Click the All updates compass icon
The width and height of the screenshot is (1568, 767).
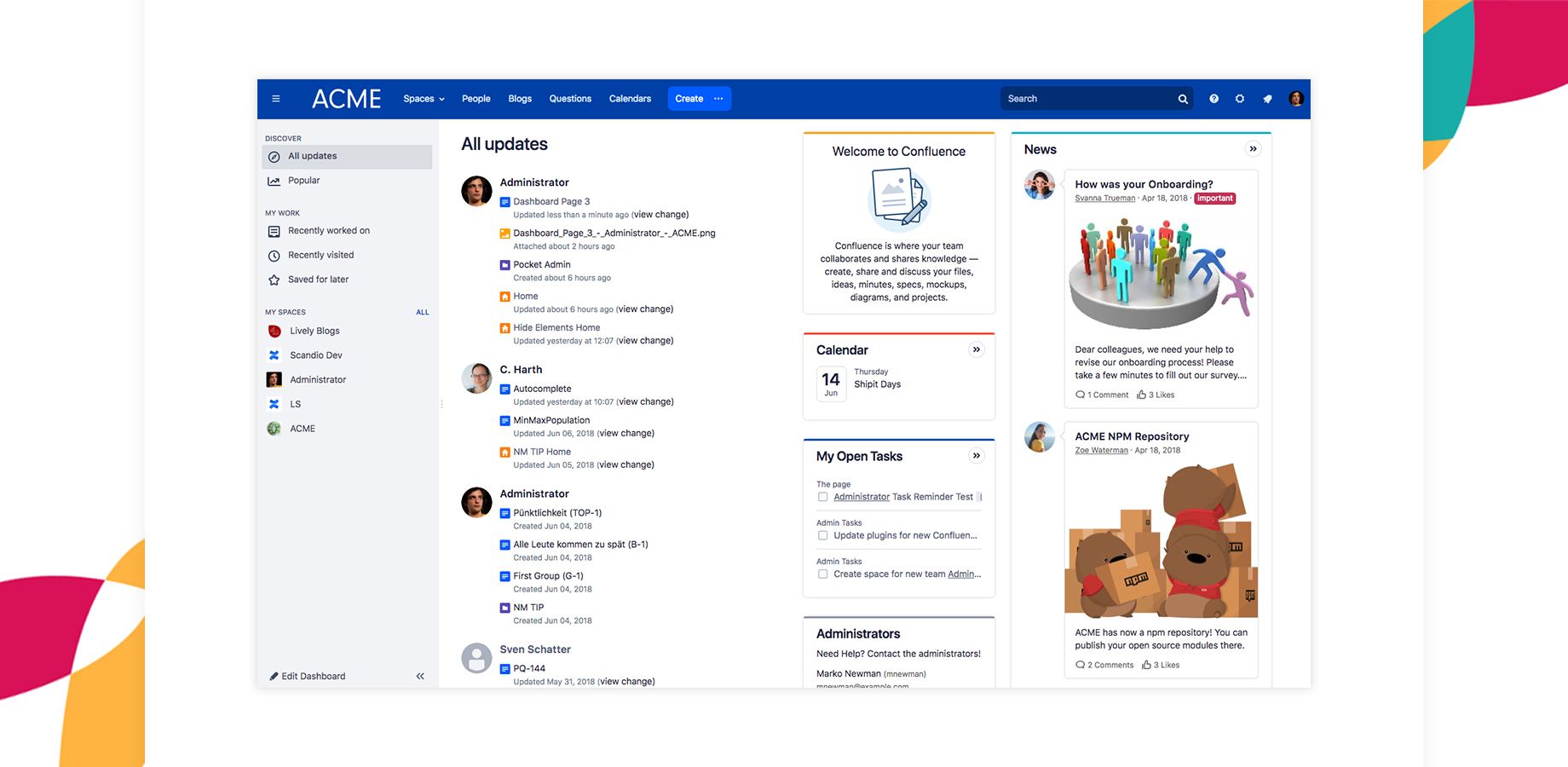(274, 157)
